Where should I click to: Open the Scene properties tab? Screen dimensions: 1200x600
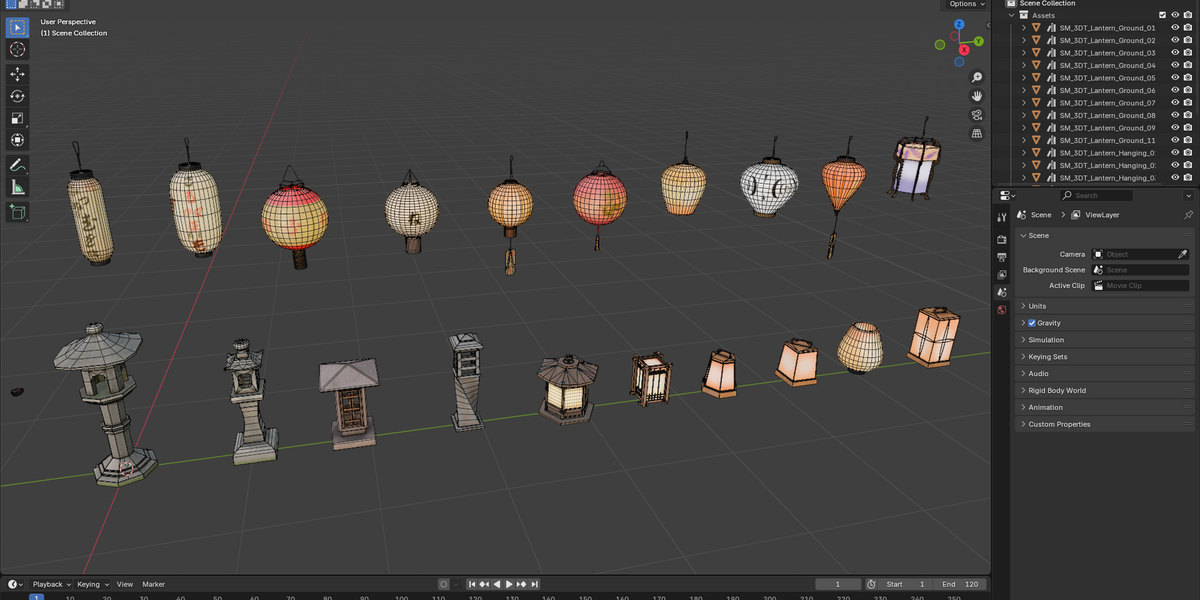tap(1002, 292)
